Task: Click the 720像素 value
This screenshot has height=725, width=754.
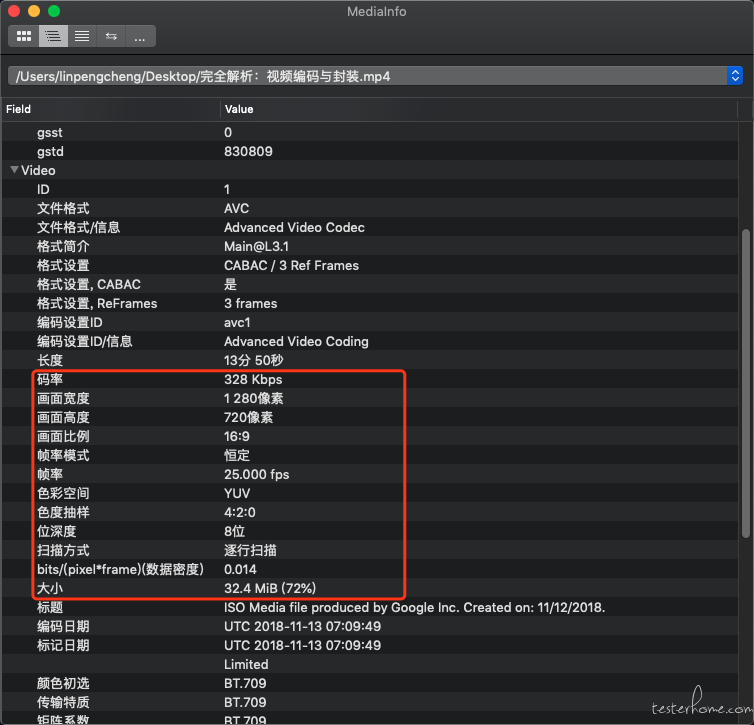Action: tap(248, 417)
